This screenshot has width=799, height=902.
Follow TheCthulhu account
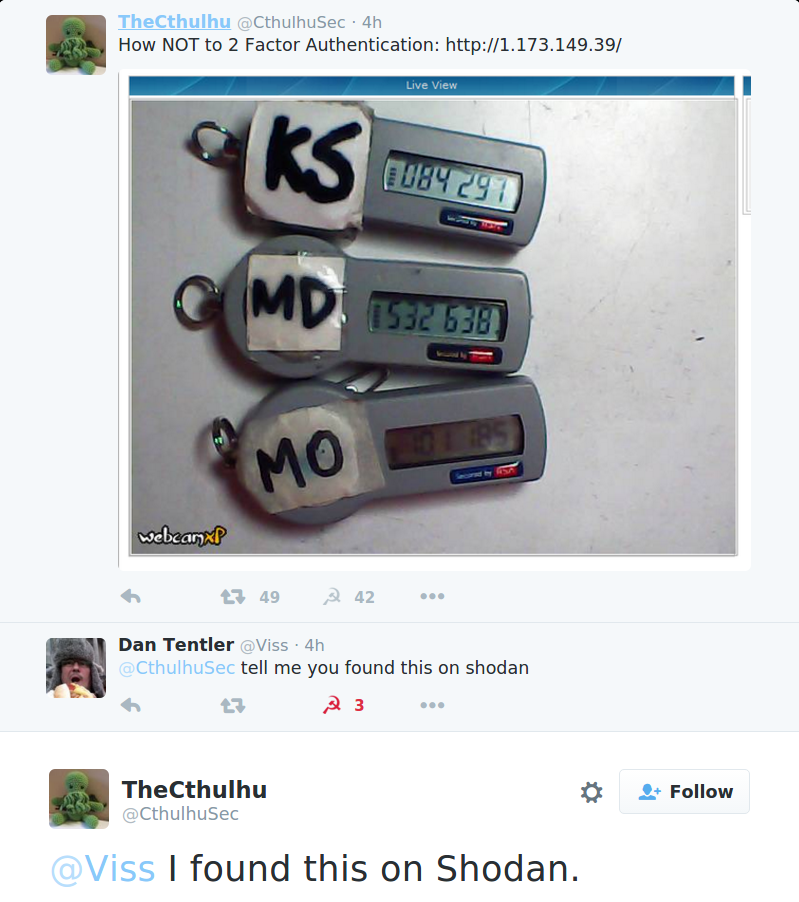685,792
